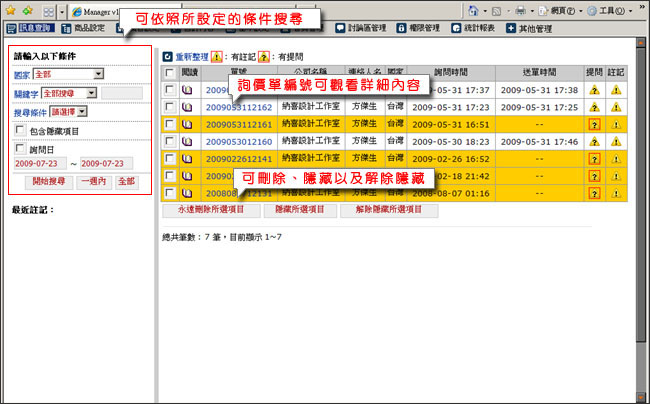The width and height of the screenshot is (650, 404).
Task: Open the 權限管理 menu
Action: (x=418, y=28)
